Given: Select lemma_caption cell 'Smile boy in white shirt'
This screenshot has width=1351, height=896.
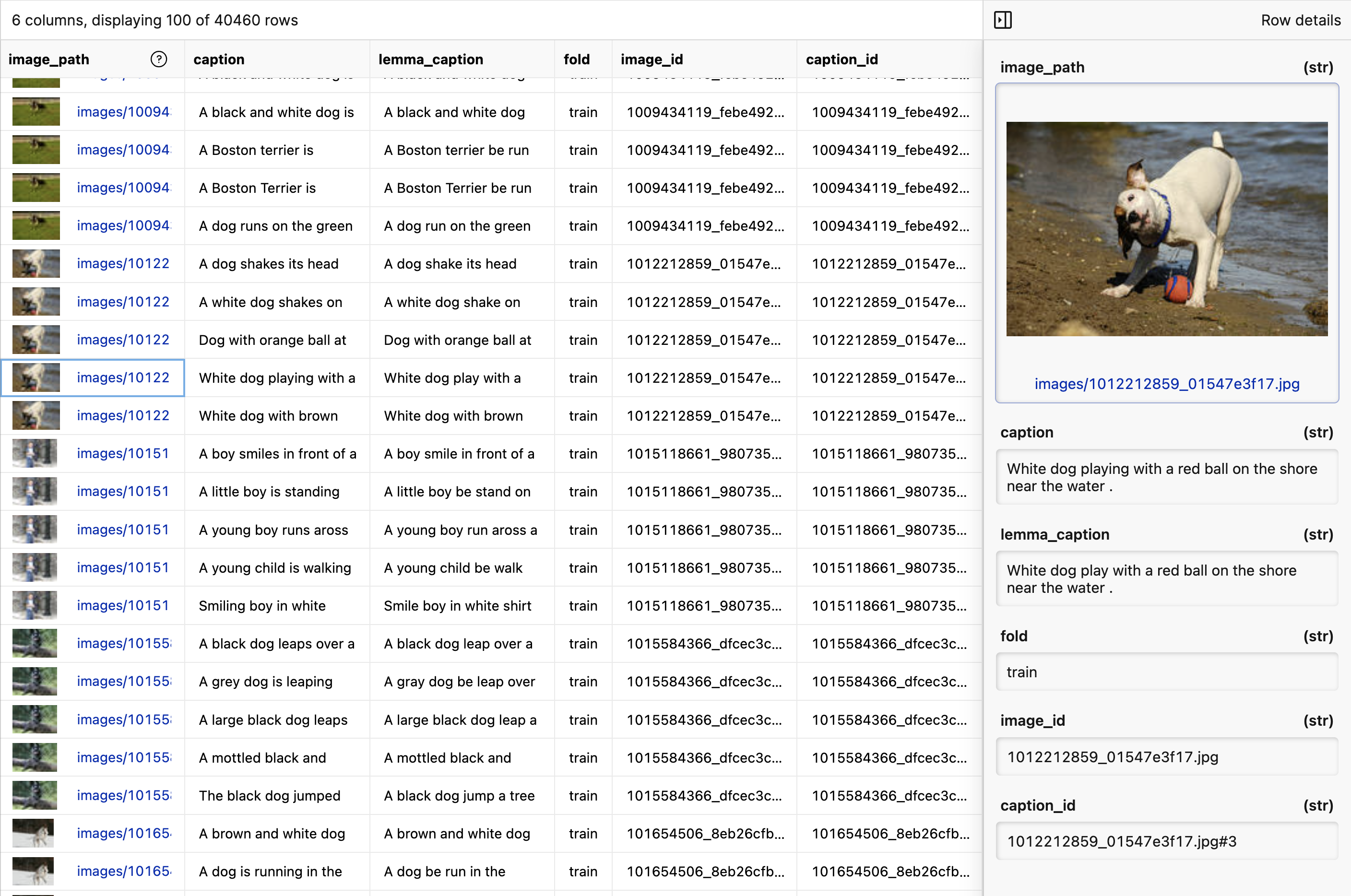Looking at the screenshot, I should (462, 605).
